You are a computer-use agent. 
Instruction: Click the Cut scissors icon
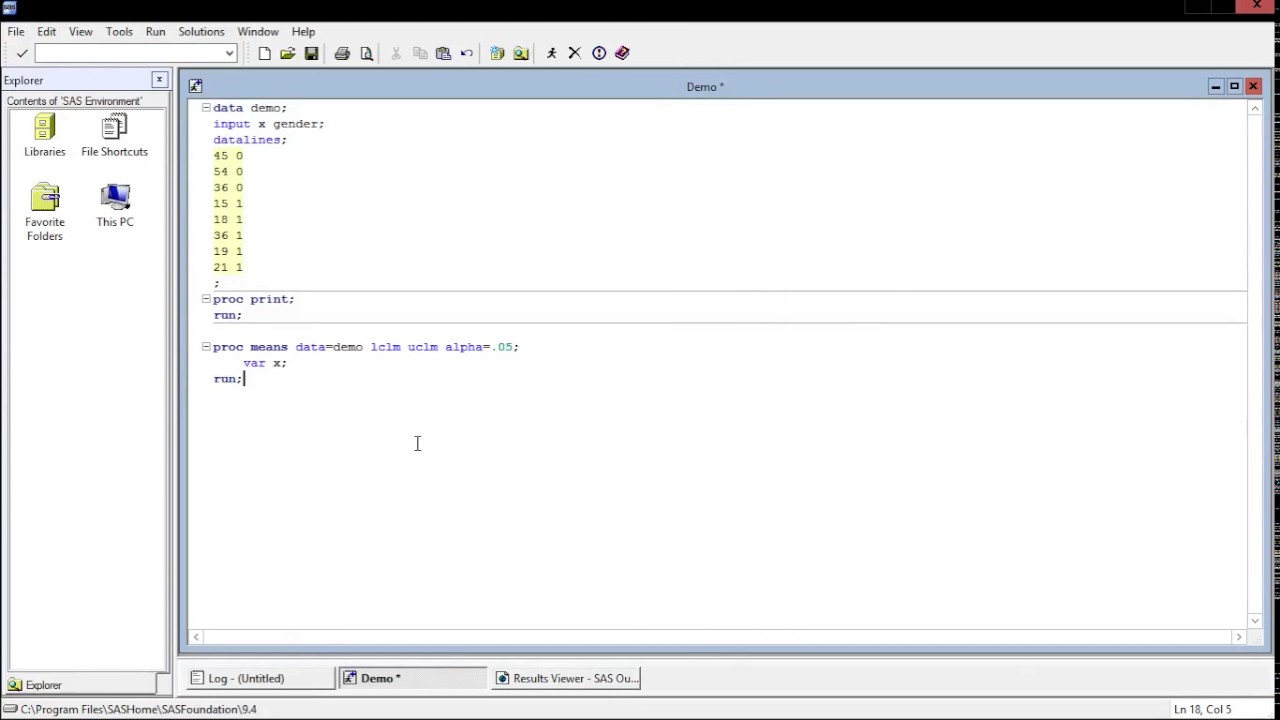[396, 53]
